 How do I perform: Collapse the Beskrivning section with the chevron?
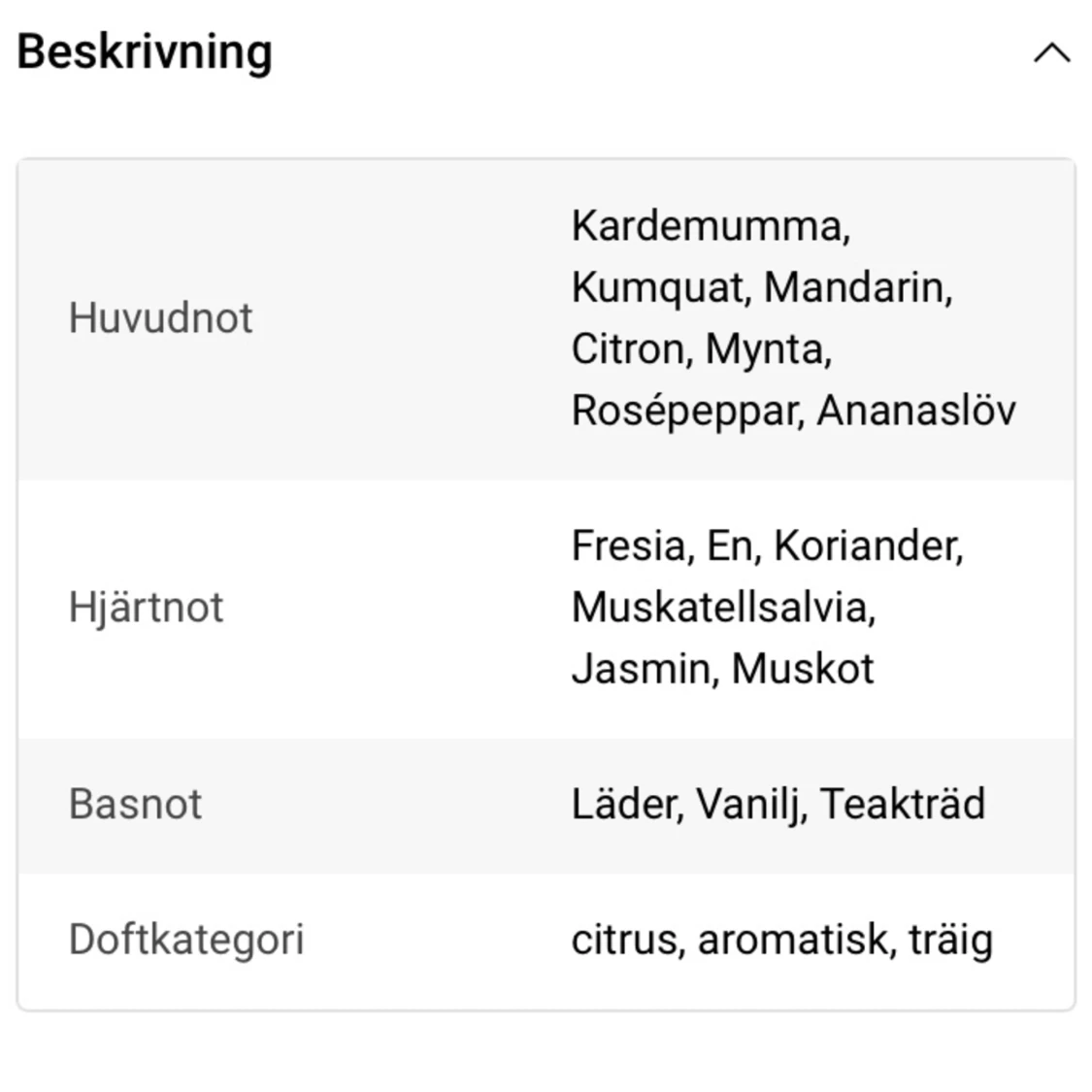click(1051, 53)
